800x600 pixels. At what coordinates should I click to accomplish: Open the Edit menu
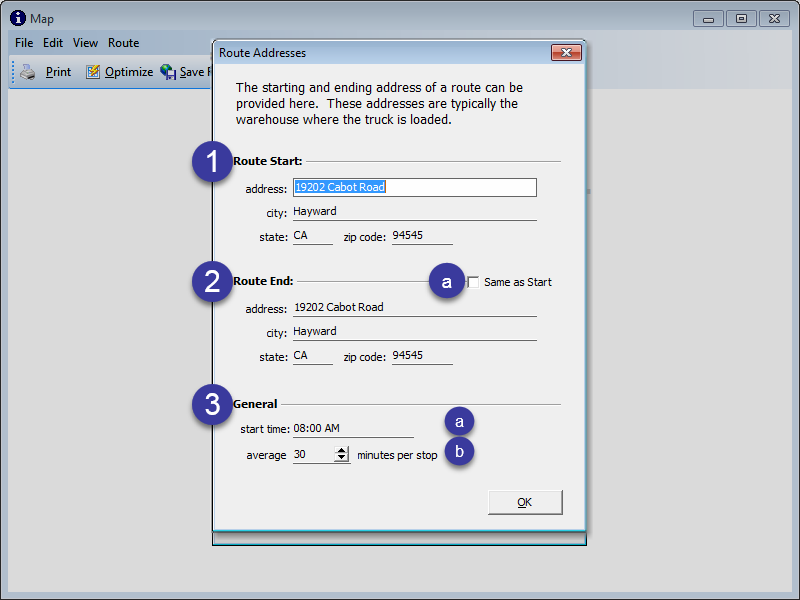[x=53, y=43]
